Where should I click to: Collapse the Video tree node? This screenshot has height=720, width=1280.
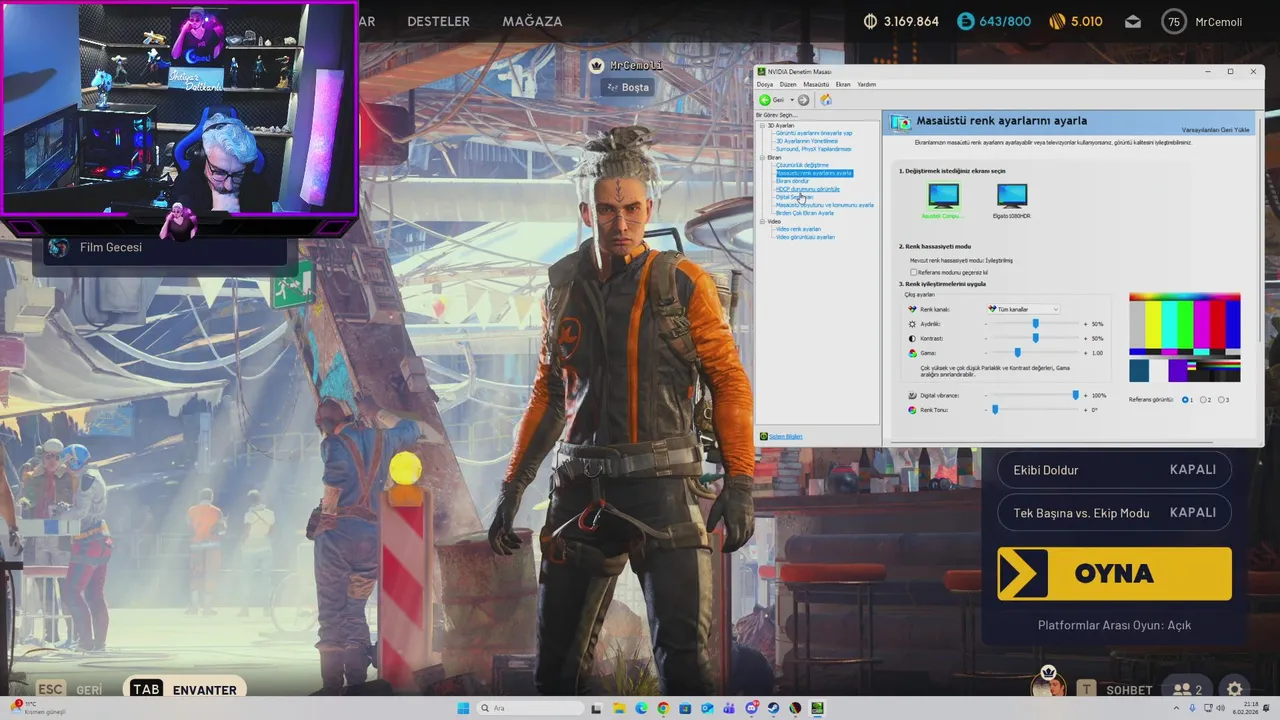[762, 221]
